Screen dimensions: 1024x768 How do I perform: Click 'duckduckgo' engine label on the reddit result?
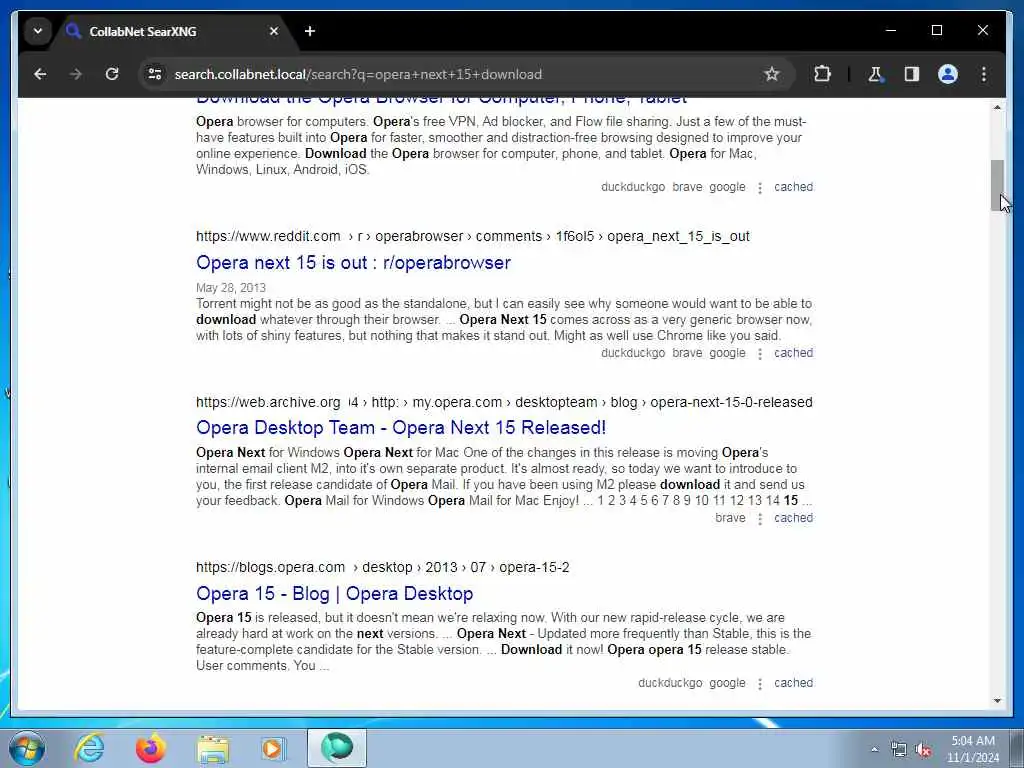tap(633, 353)
